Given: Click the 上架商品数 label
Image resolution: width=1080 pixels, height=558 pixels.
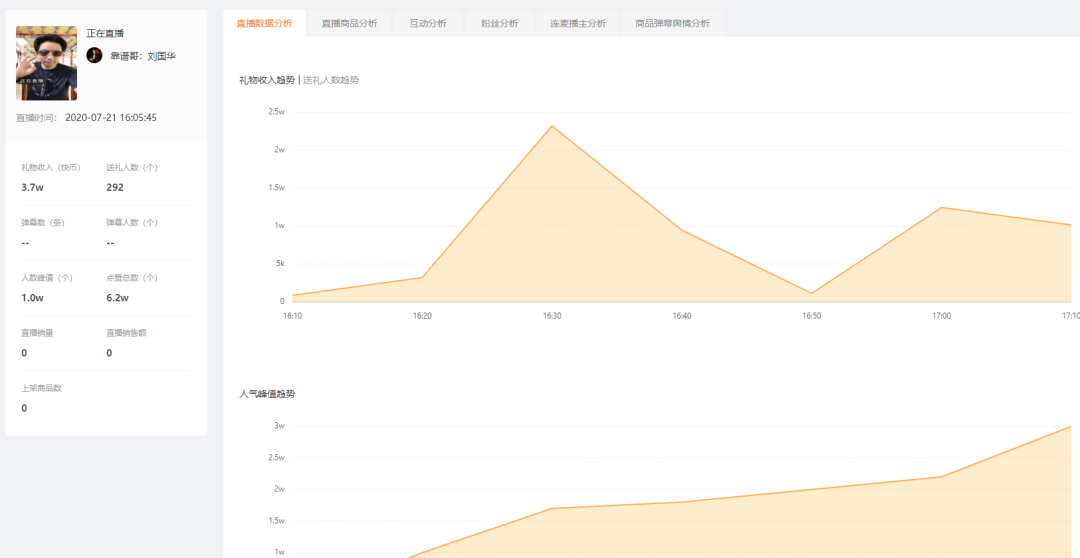Looking at the screenshot, I should coord(41,388).
